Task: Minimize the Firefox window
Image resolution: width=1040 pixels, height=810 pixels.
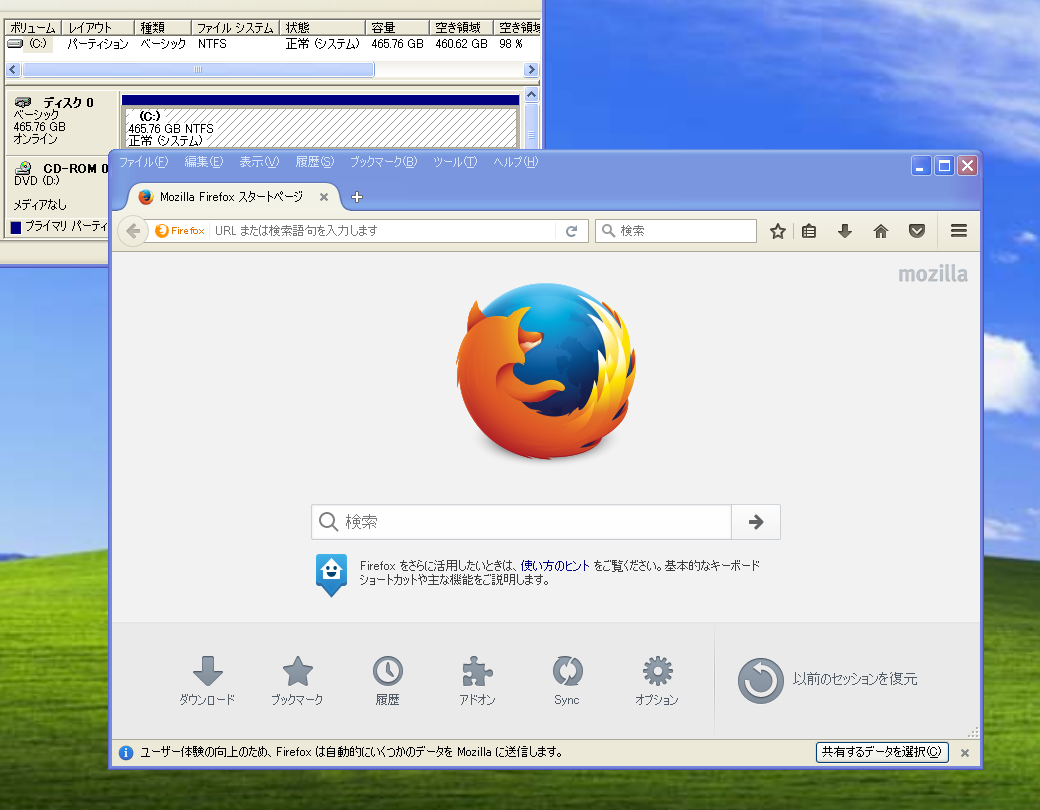Action: click(921, 166)
